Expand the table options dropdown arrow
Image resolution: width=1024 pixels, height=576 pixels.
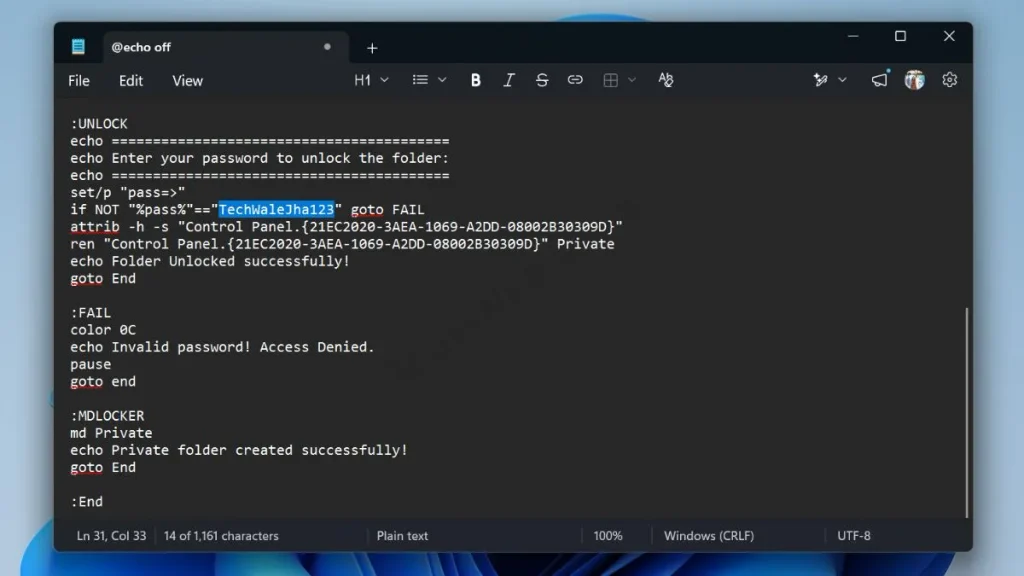click(x=632, y=80)
